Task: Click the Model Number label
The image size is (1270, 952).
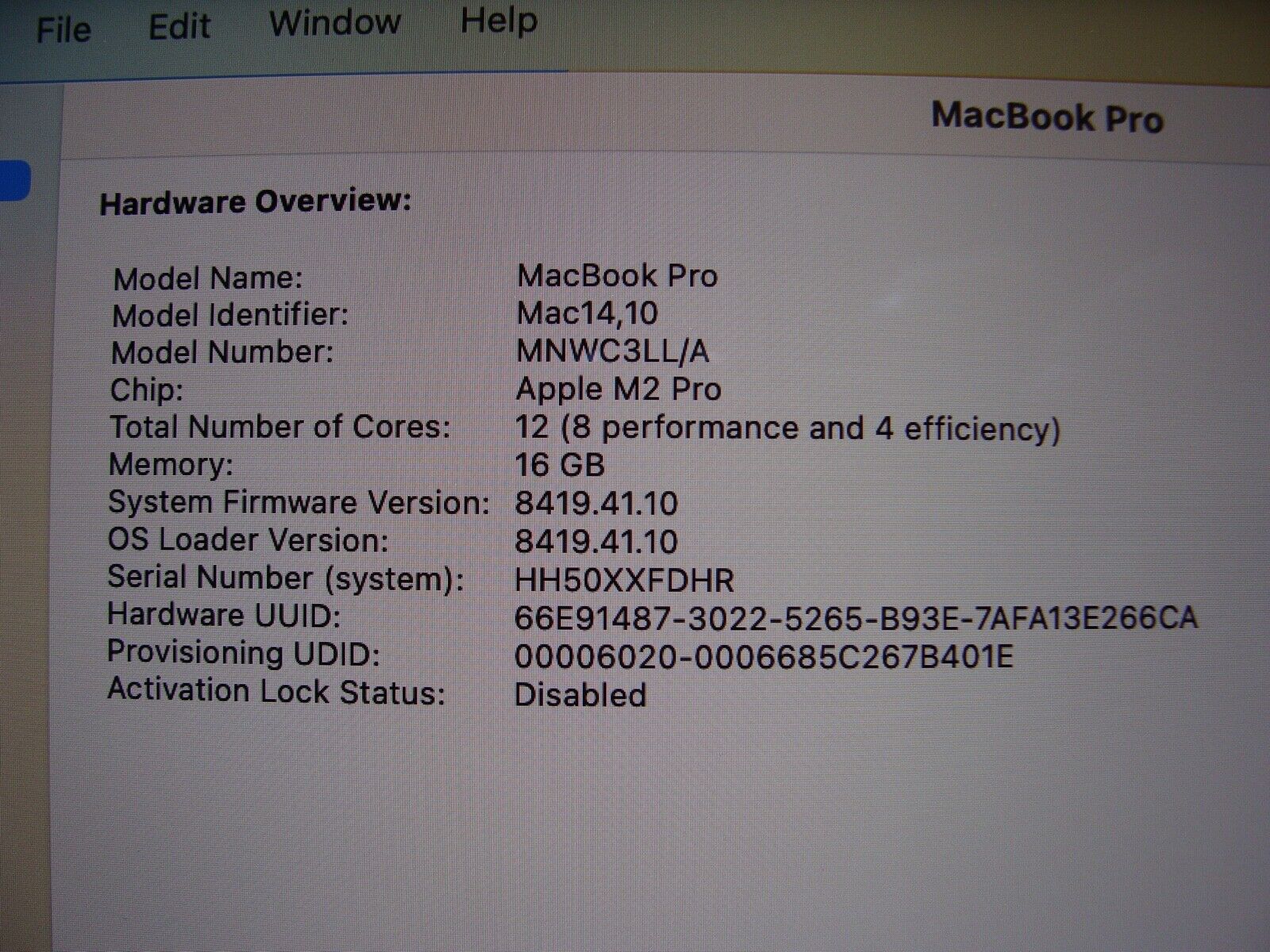Action: 222,353
